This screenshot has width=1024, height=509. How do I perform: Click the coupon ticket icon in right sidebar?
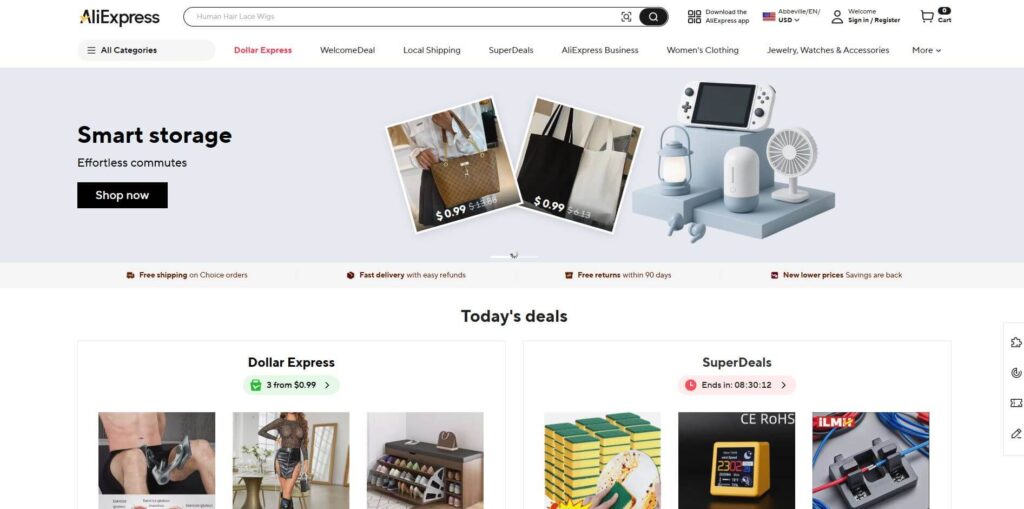1016,403
